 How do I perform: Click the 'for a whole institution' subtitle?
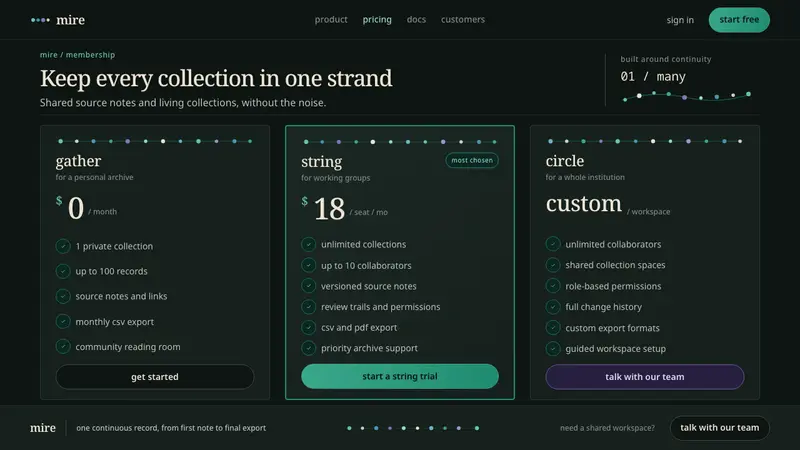pyautogui.click(x=585, y=177)
